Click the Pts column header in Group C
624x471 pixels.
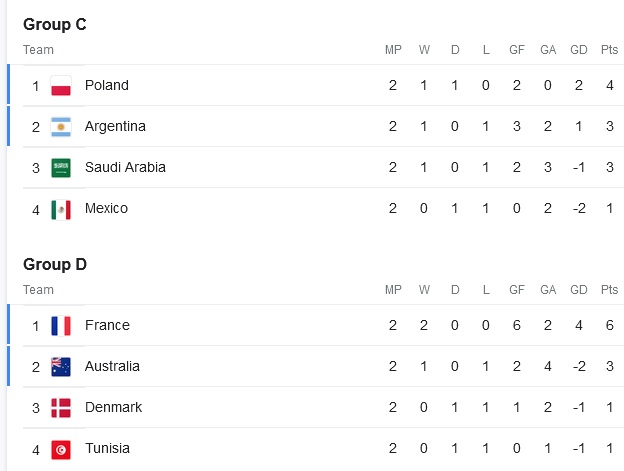[x=609, y=50]
